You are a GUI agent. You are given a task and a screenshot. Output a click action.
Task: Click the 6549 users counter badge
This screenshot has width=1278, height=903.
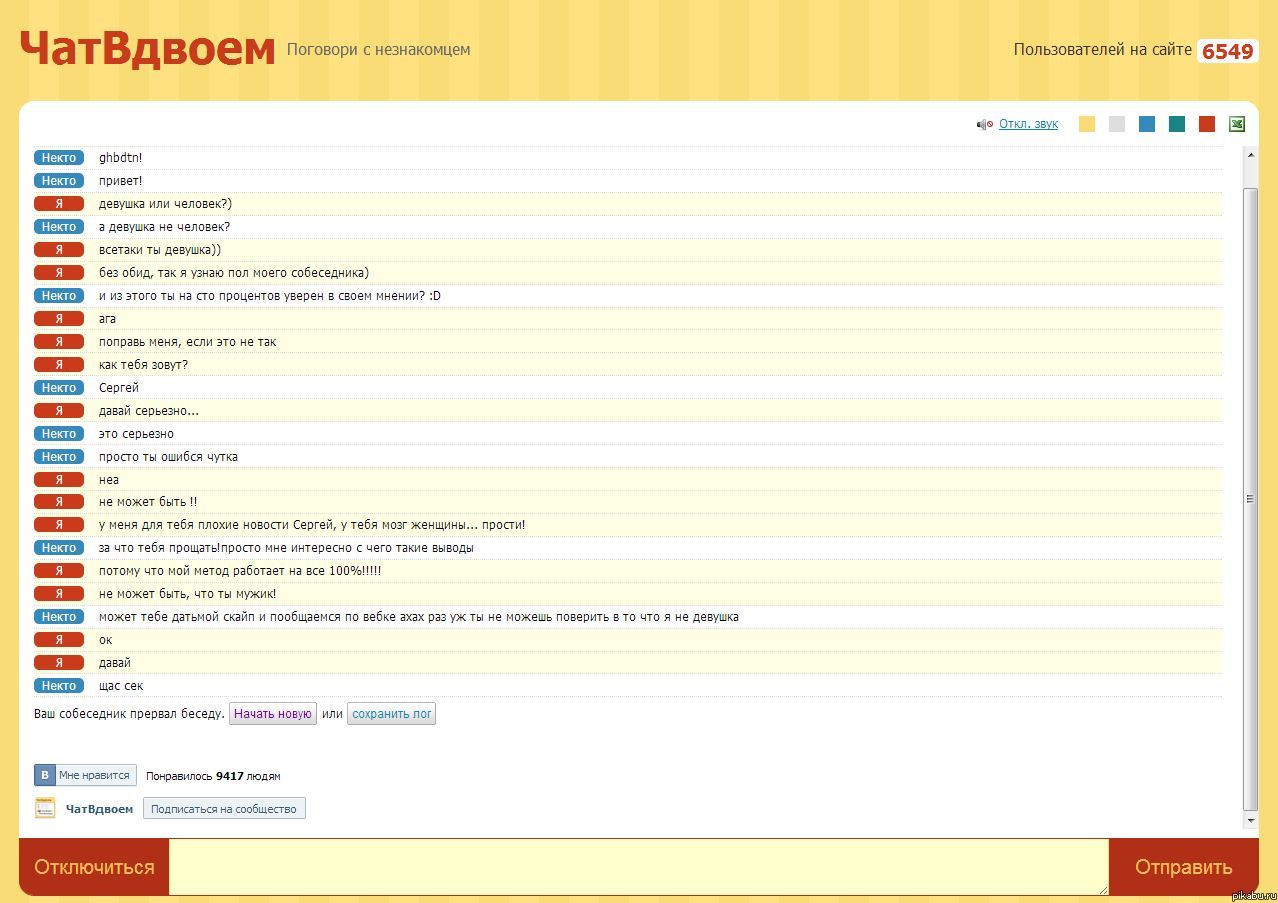point(1227,51)
